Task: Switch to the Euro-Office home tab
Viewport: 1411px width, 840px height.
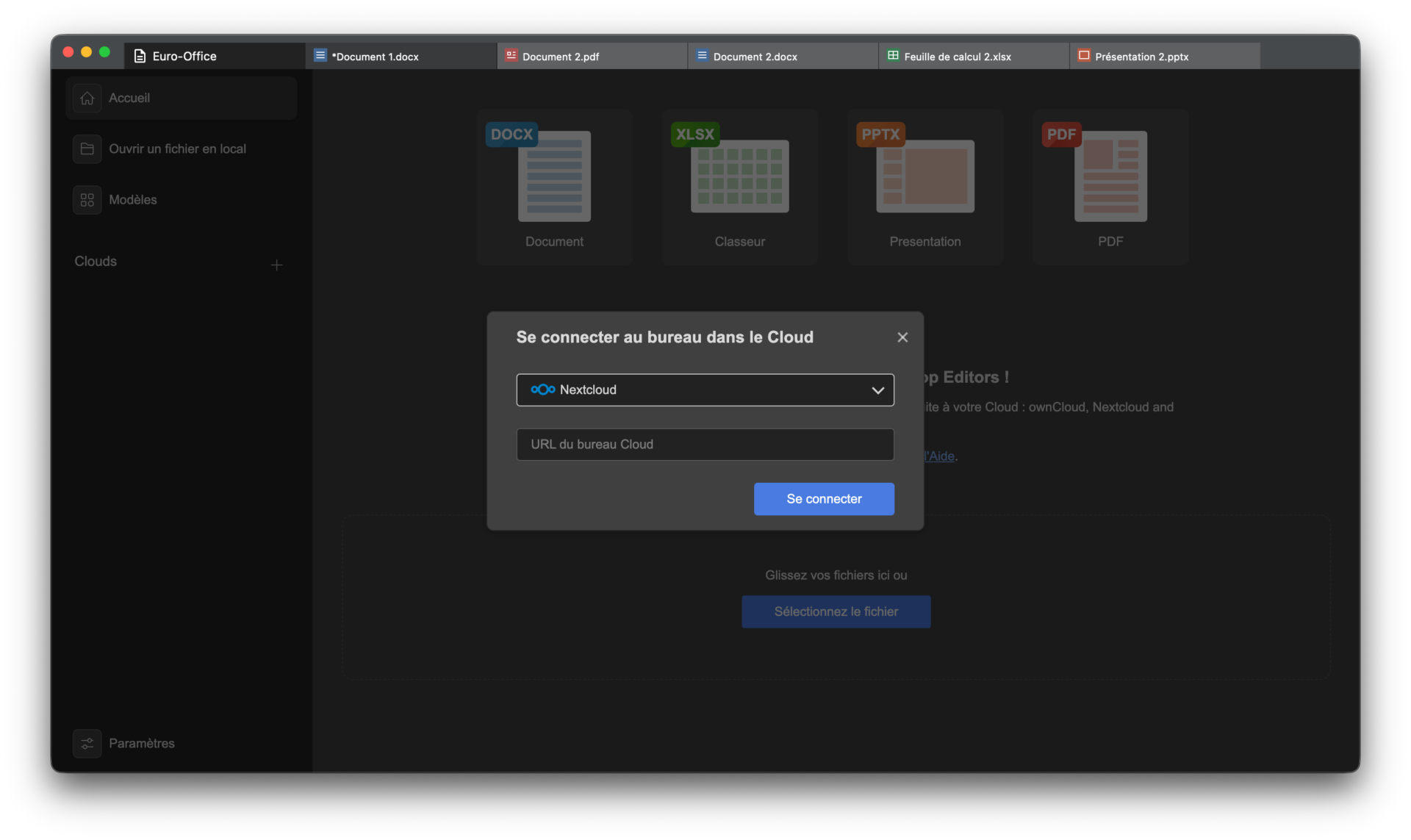Action: point(215,56)
